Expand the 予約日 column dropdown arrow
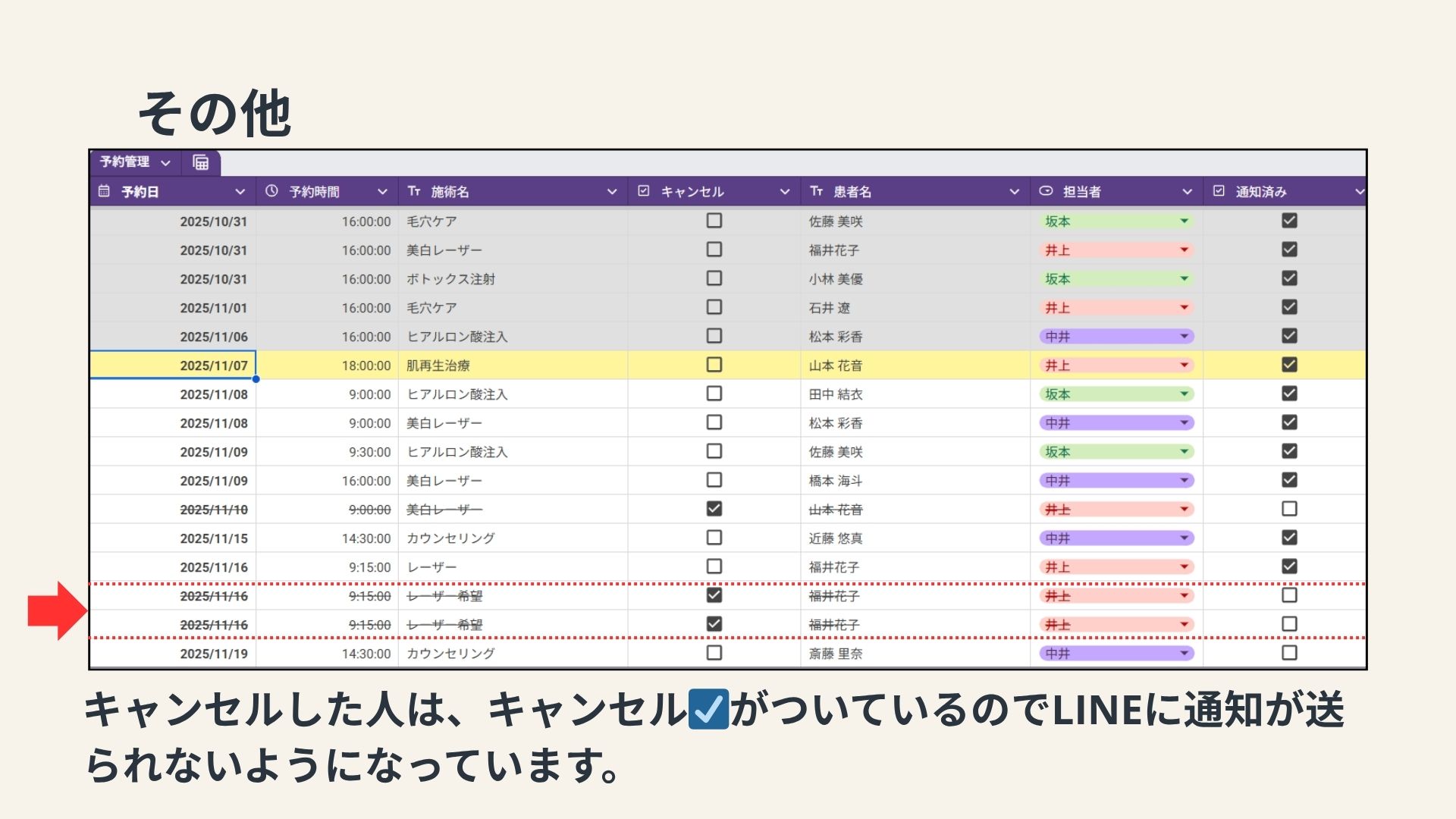This screenshot has height=819, width=1456. coord(240,192)
